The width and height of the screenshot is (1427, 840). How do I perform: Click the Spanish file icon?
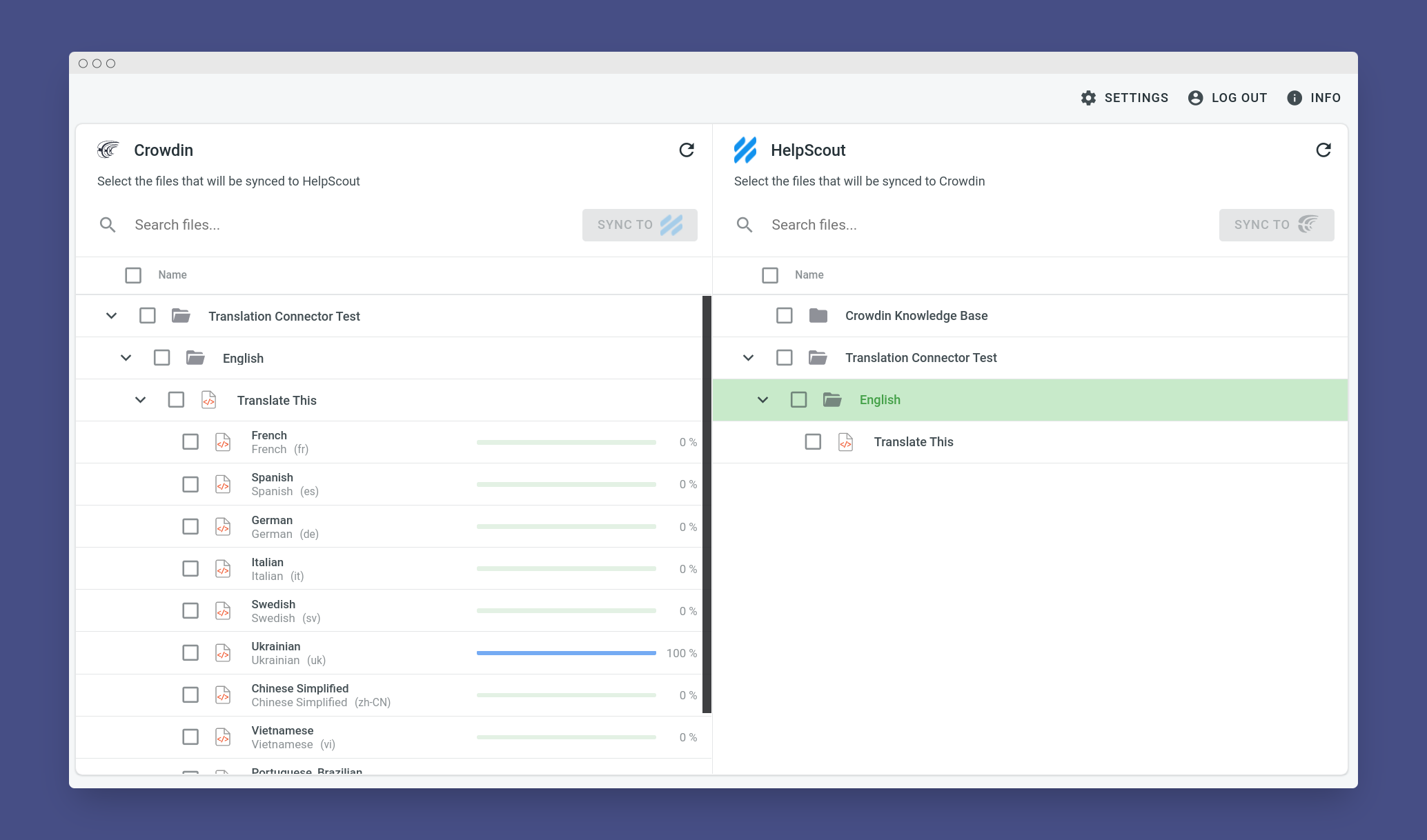coord(223,484)
